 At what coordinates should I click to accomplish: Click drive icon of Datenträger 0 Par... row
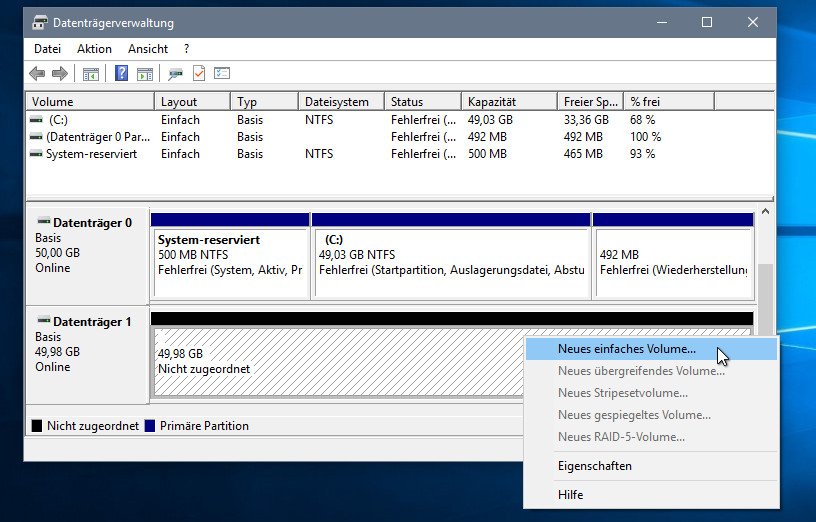(36, 137)
